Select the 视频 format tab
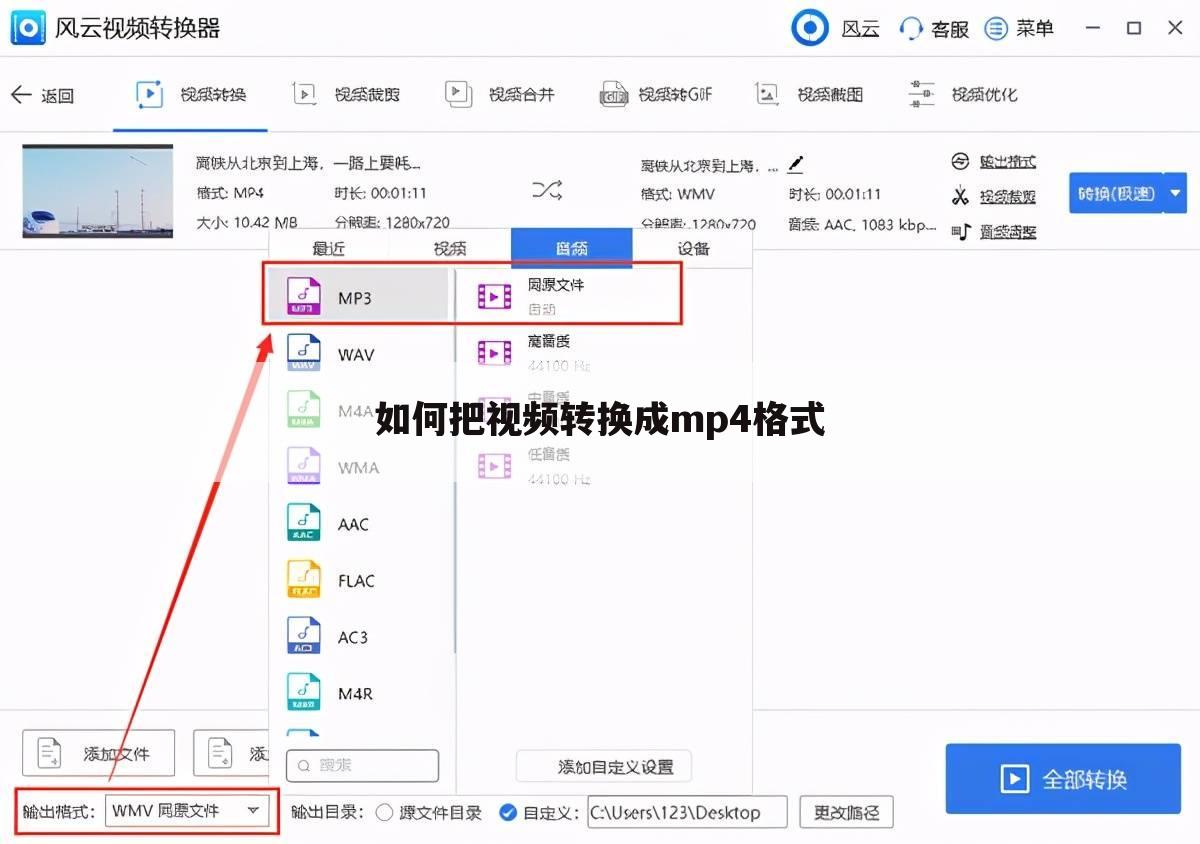This screenshot has width=1200, height=844. click(450, 248)
